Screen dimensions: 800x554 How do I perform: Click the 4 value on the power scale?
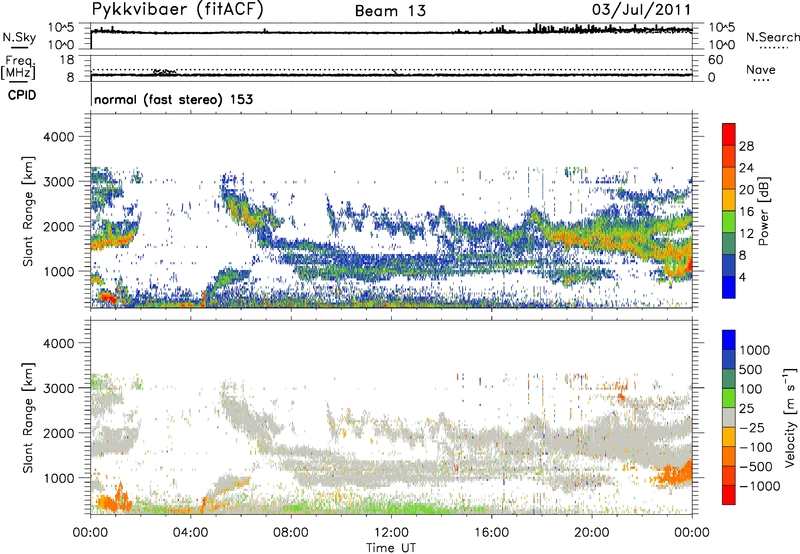(x=742, y=277)
